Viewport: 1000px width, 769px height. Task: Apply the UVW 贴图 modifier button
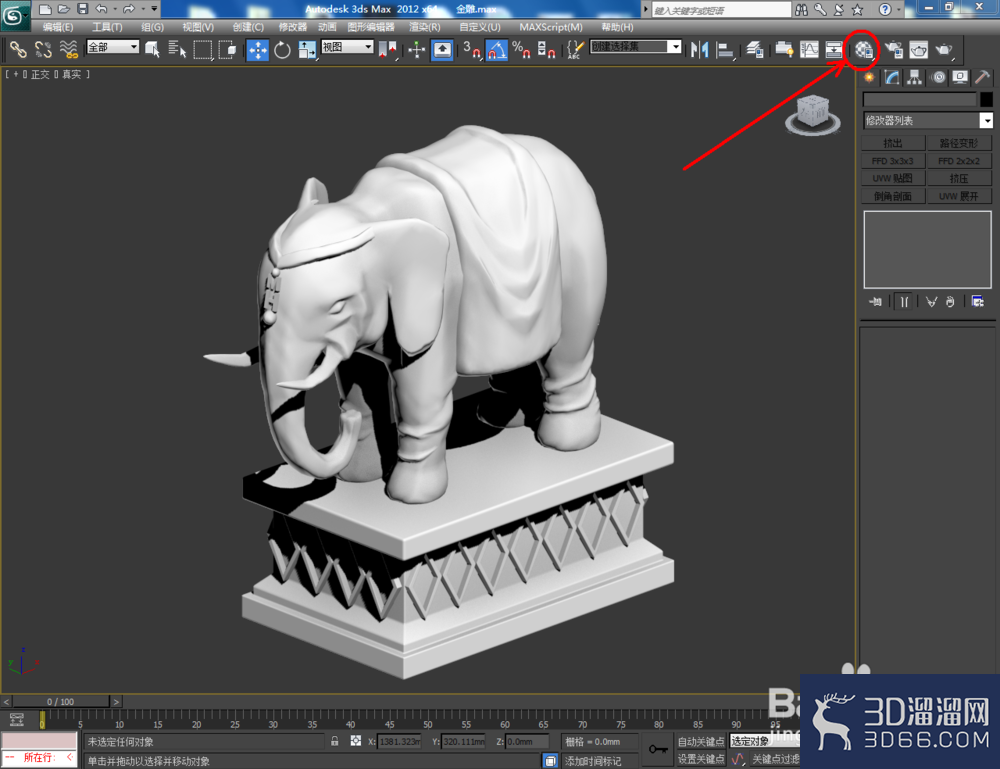(x=893, y=178)
